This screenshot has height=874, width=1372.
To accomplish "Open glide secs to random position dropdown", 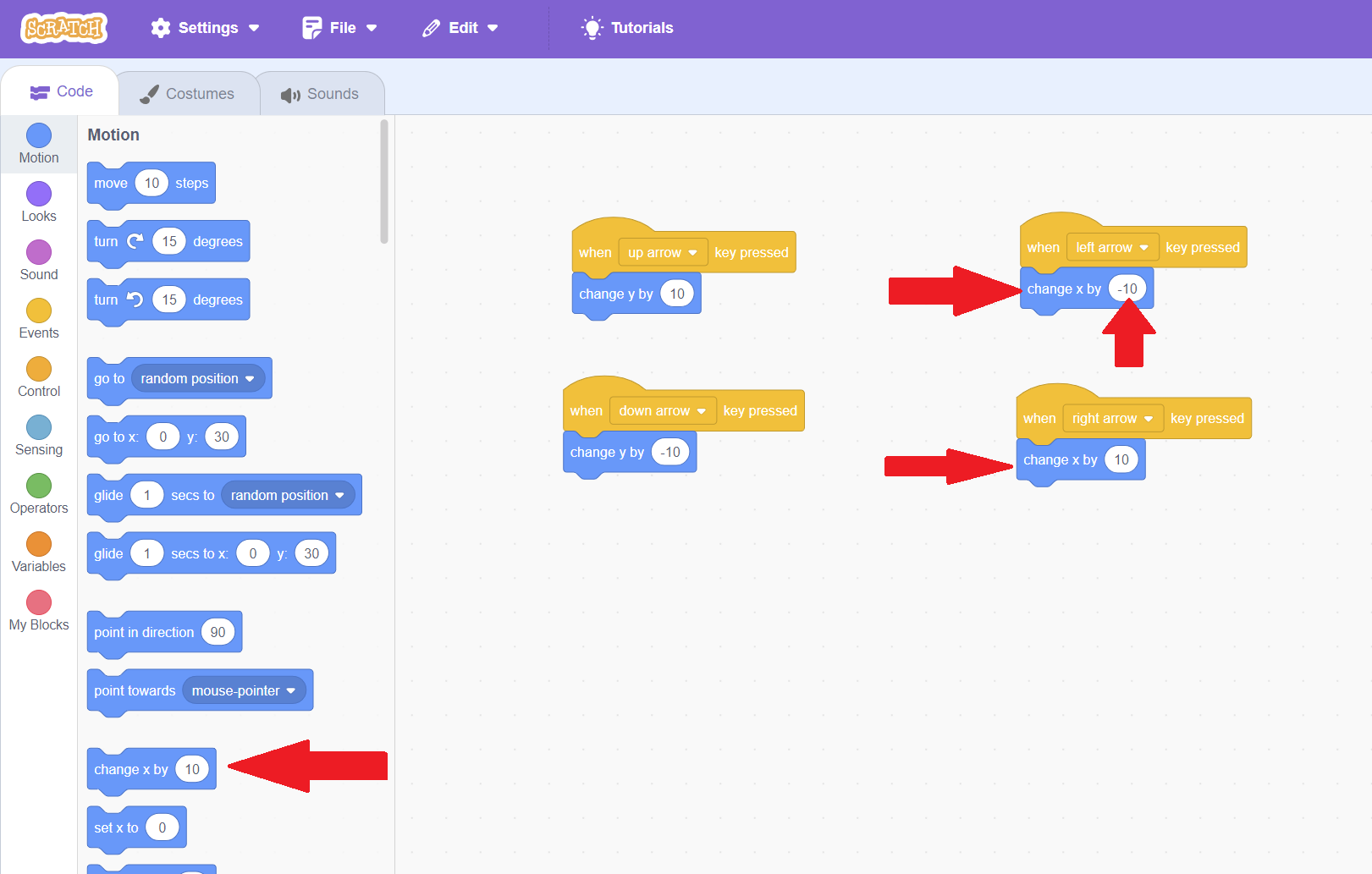I will [288, 495].
